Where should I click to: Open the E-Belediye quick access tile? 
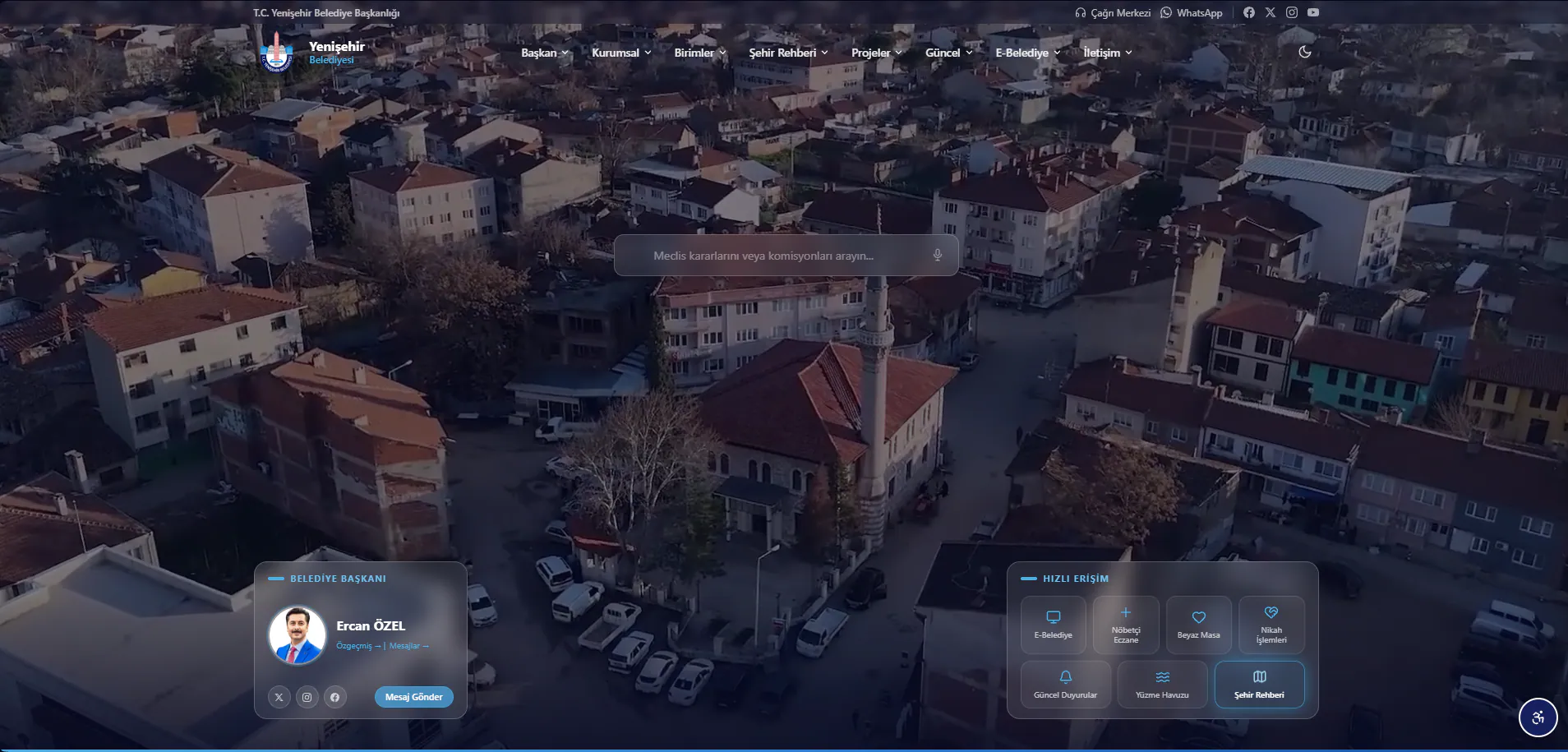(x=1054, y=625)
